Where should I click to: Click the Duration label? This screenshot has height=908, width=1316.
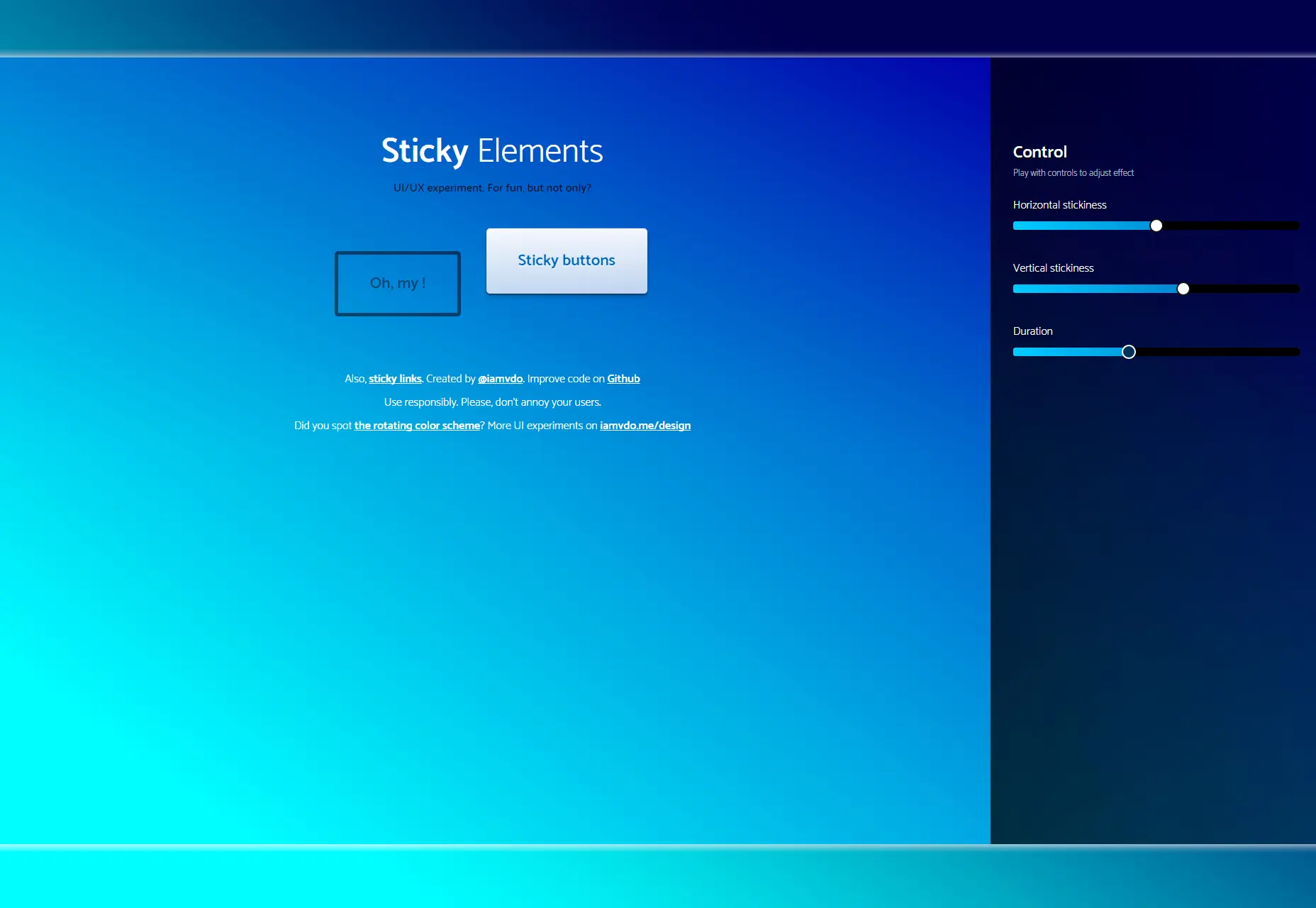(x=1032, y=331)
